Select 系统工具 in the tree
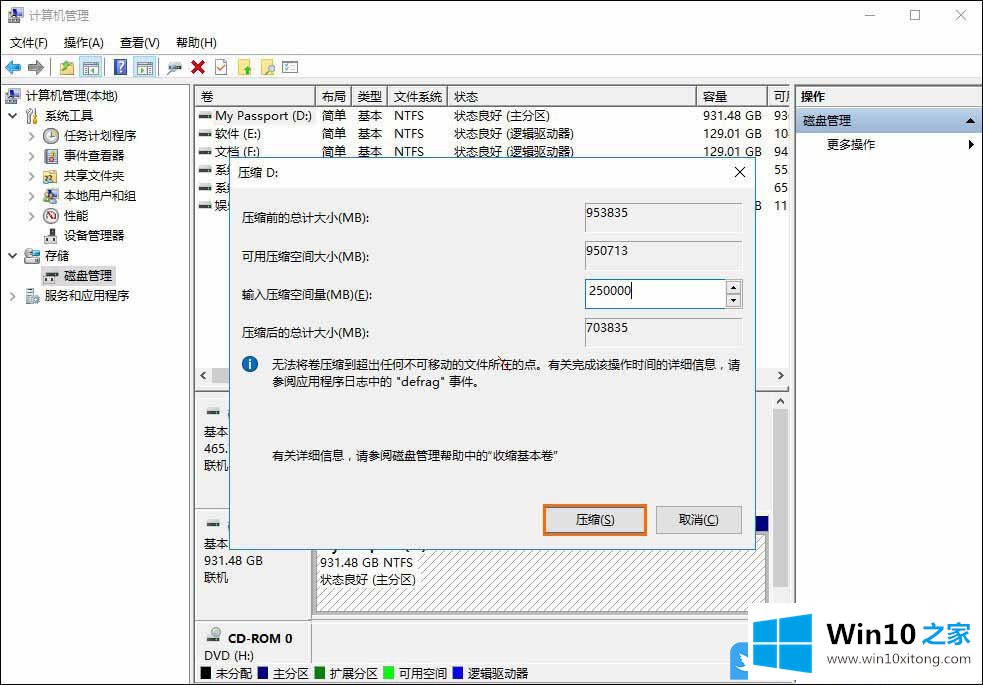This screenshot has width=983, height=685. [68, 115]
